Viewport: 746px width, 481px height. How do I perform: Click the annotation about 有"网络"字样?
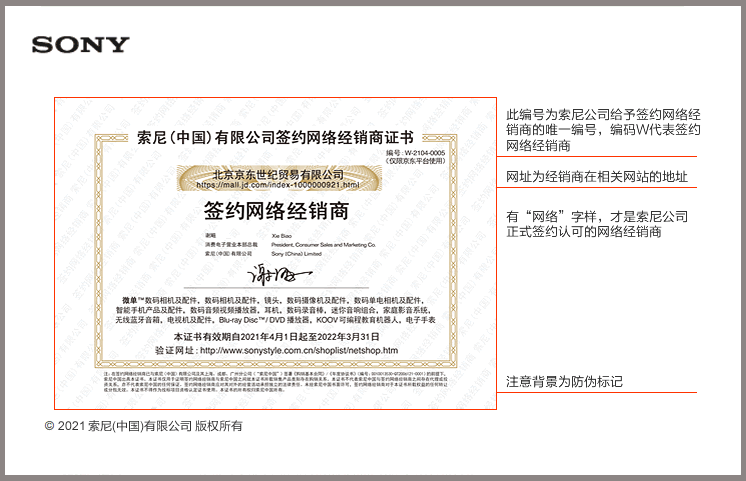coord(597,224)
